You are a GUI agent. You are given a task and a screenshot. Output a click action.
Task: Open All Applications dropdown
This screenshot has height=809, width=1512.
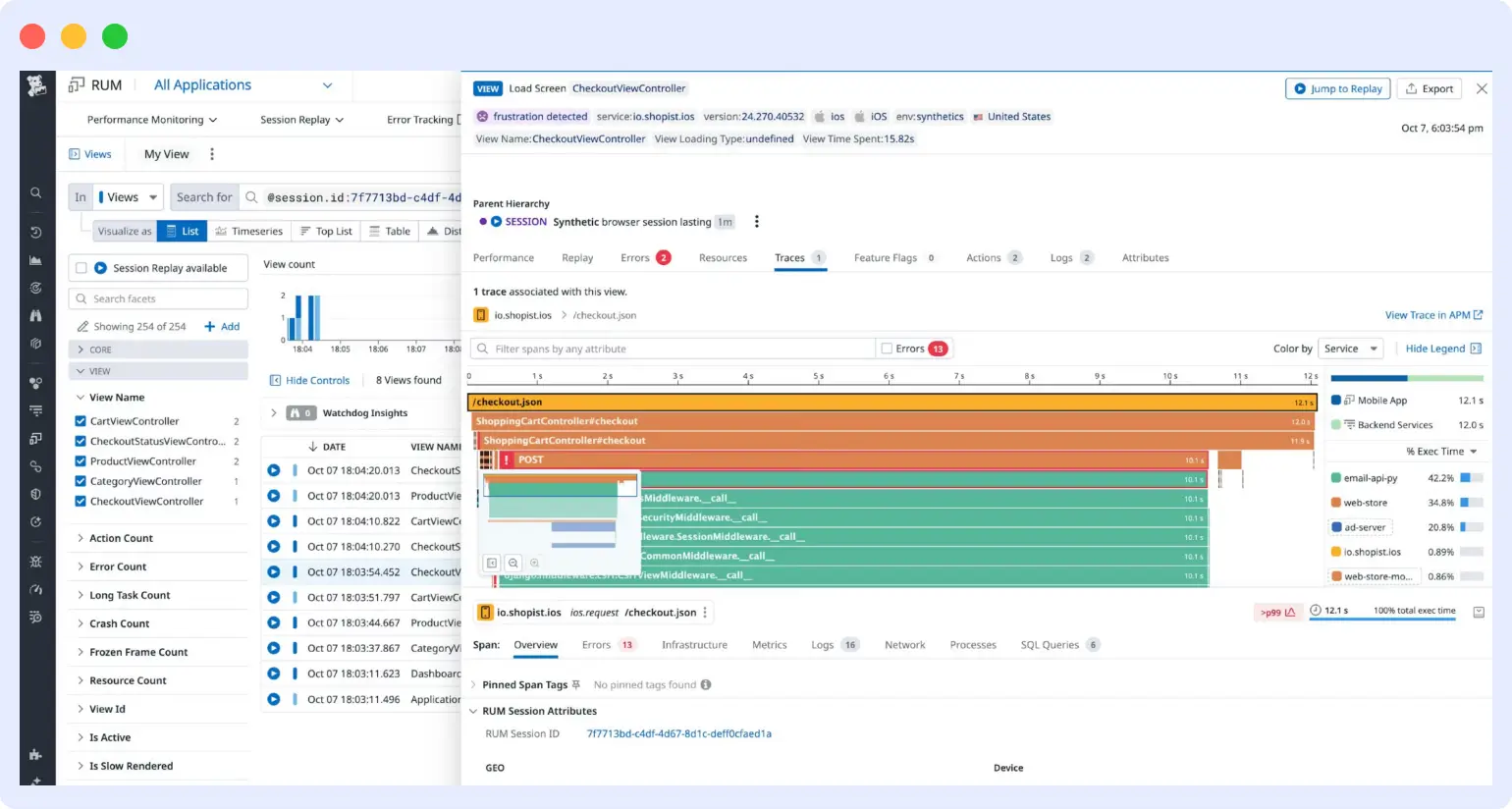243,85
